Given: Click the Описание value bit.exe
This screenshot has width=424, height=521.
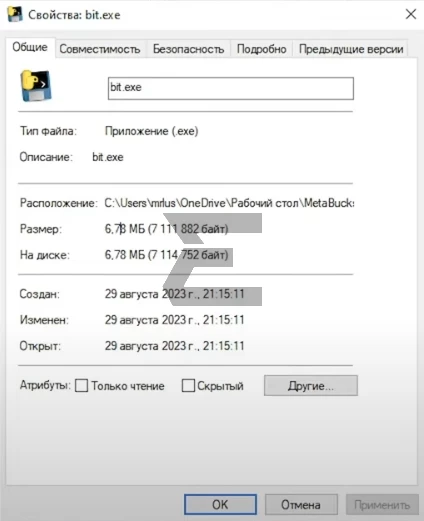Looking at the screenshot, I should 108,157.
